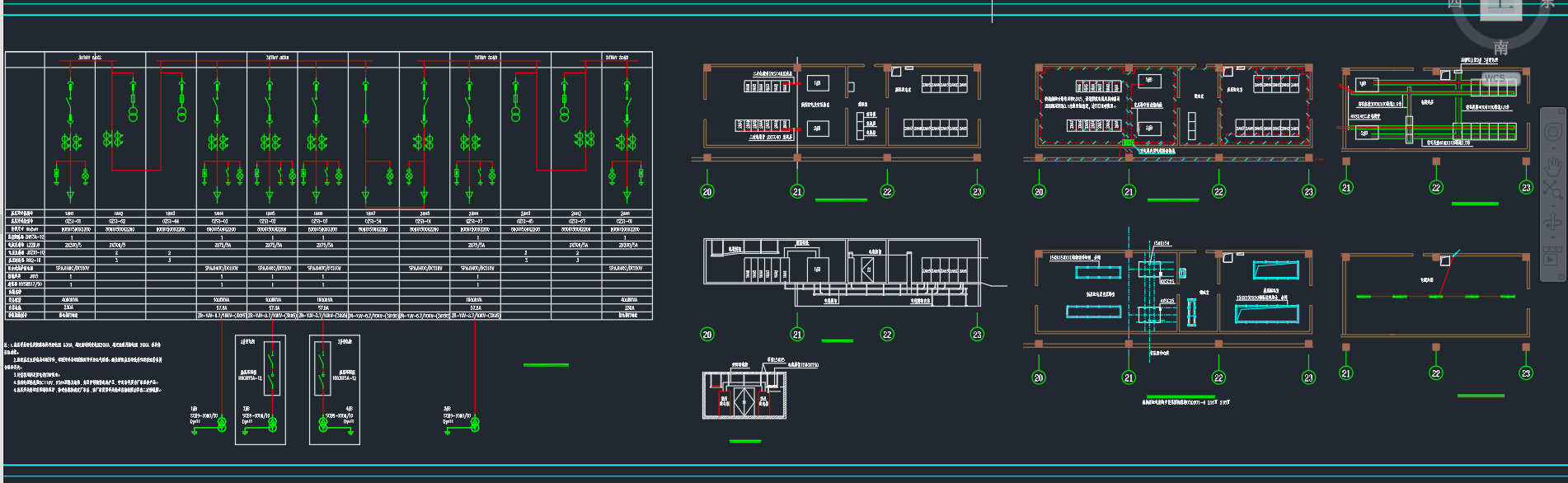
Task: Open ShowMotion from the navigation bar
Action: [1553, 255]
